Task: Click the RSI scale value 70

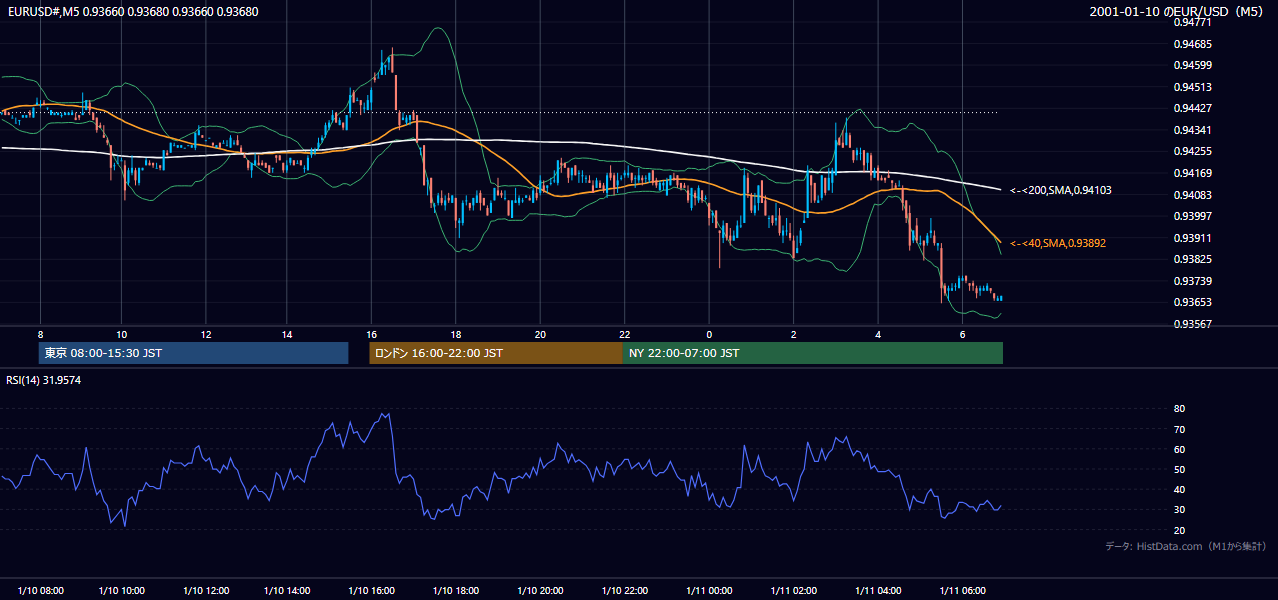Action: click(x=1179, y=429)
